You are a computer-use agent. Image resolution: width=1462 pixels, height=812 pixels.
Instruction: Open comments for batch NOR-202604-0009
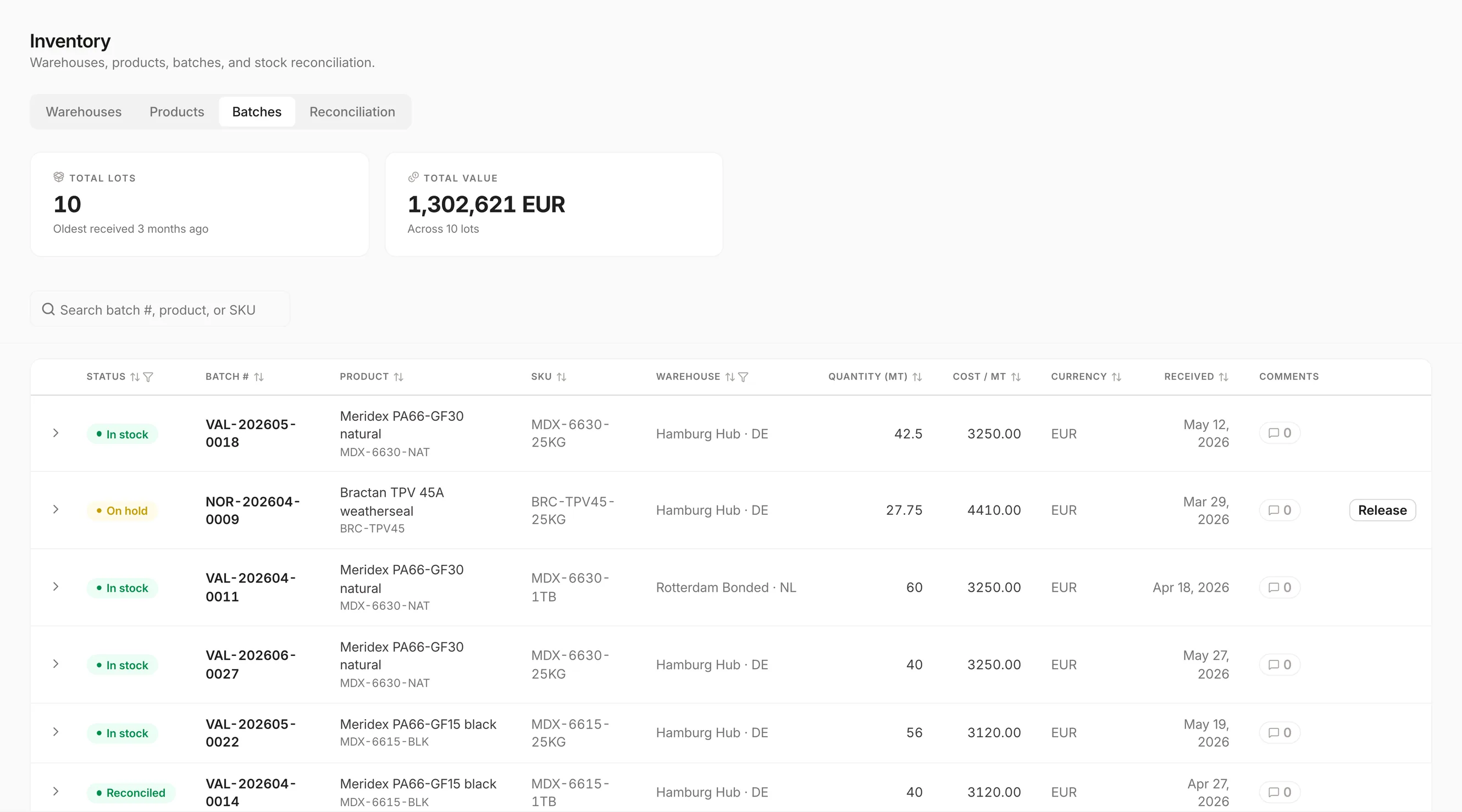coord(1280,510)
